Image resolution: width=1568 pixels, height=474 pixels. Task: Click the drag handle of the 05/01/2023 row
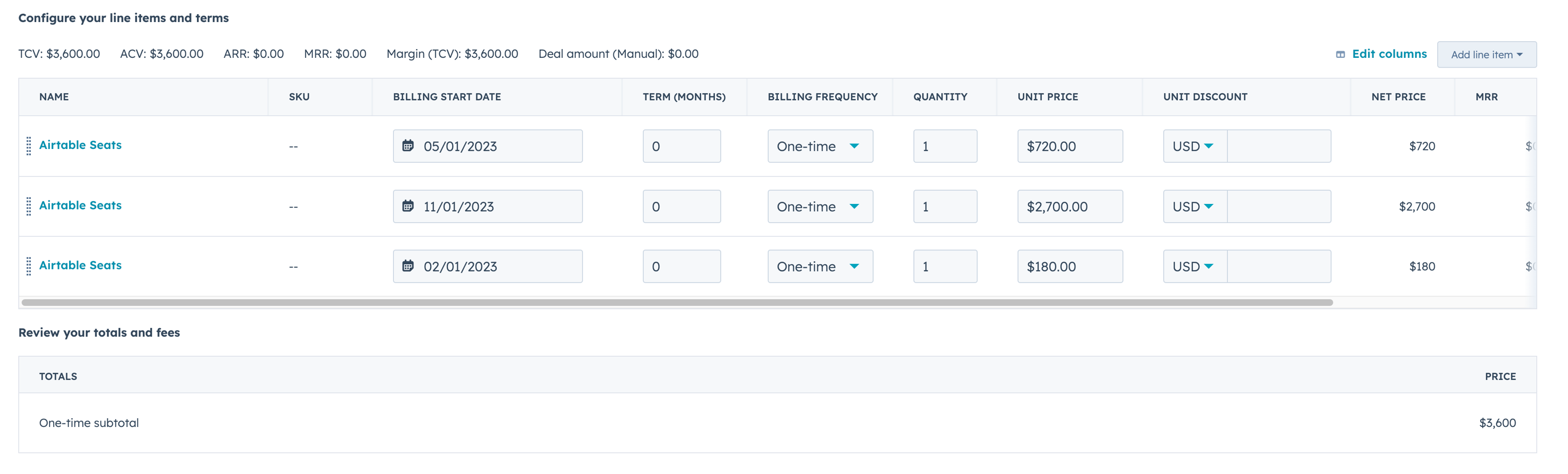click(28, 146)
